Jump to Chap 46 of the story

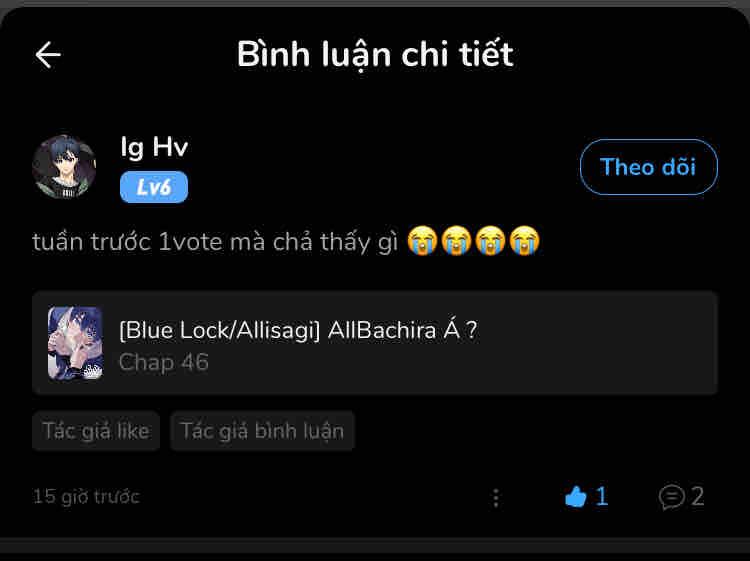click(x=164, y=362)
